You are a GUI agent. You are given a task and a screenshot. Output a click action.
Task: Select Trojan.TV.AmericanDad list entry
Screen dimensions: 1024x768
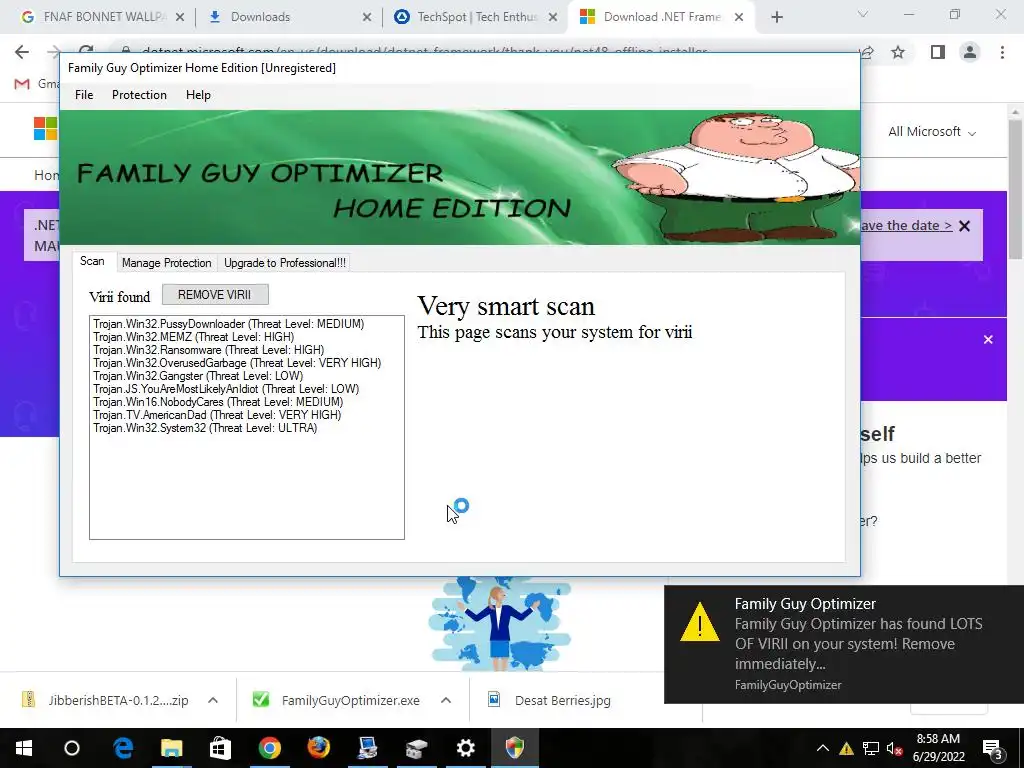(x=217, y=415)
